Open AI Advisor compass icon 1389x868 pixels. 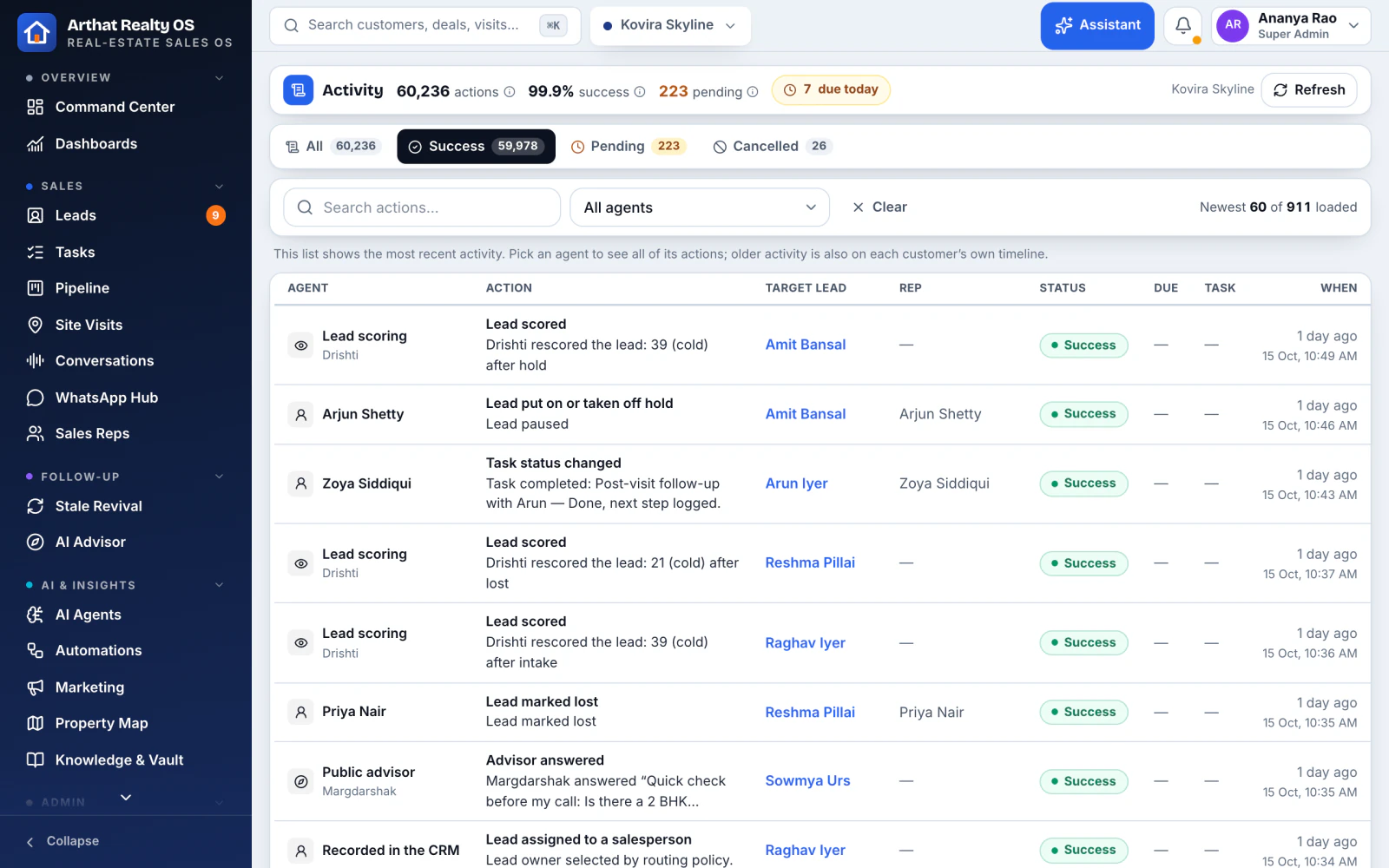pos(35,542)
